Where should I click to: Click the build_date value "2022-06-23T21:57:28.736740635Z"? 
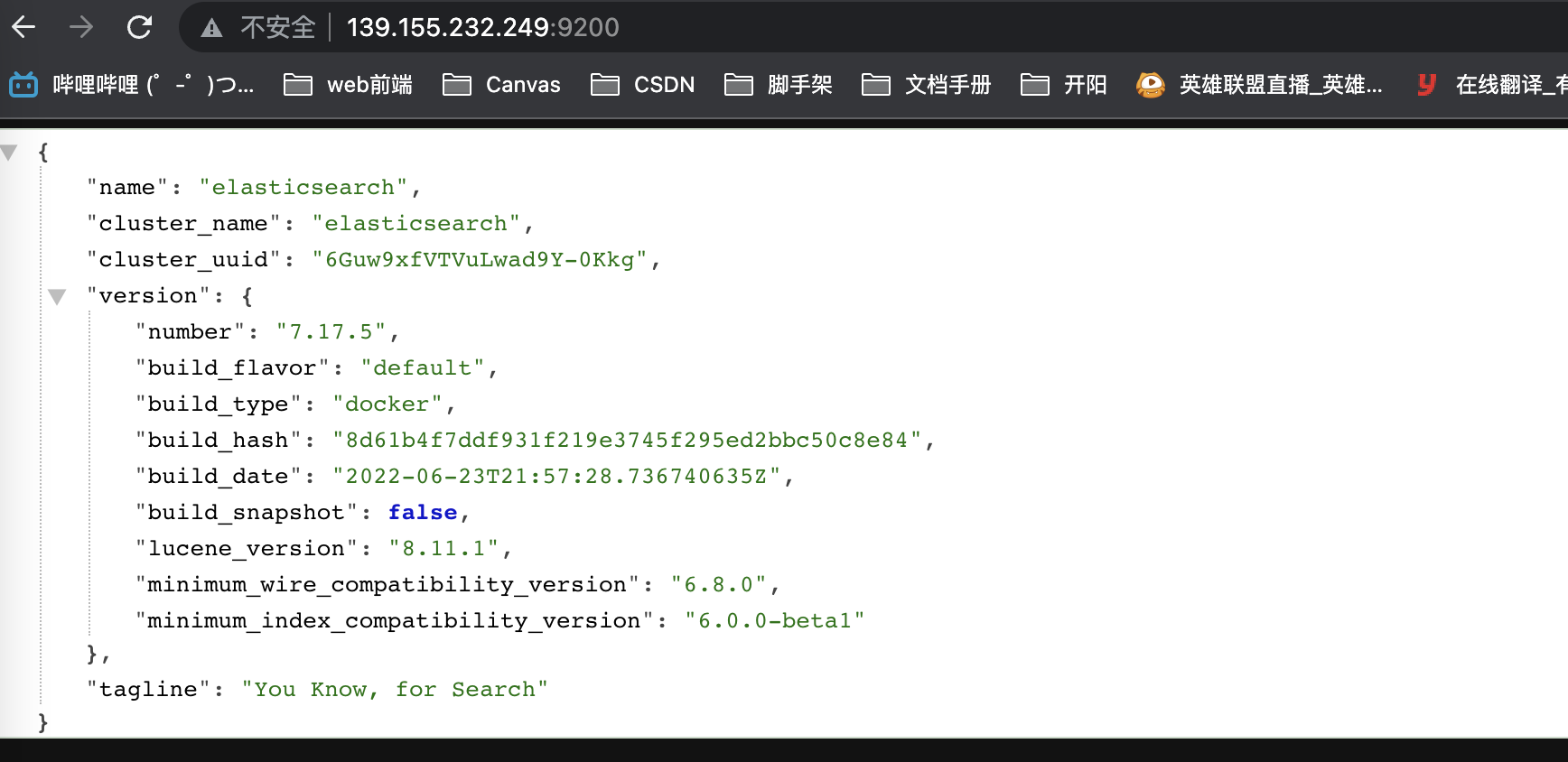click(556, 477)
